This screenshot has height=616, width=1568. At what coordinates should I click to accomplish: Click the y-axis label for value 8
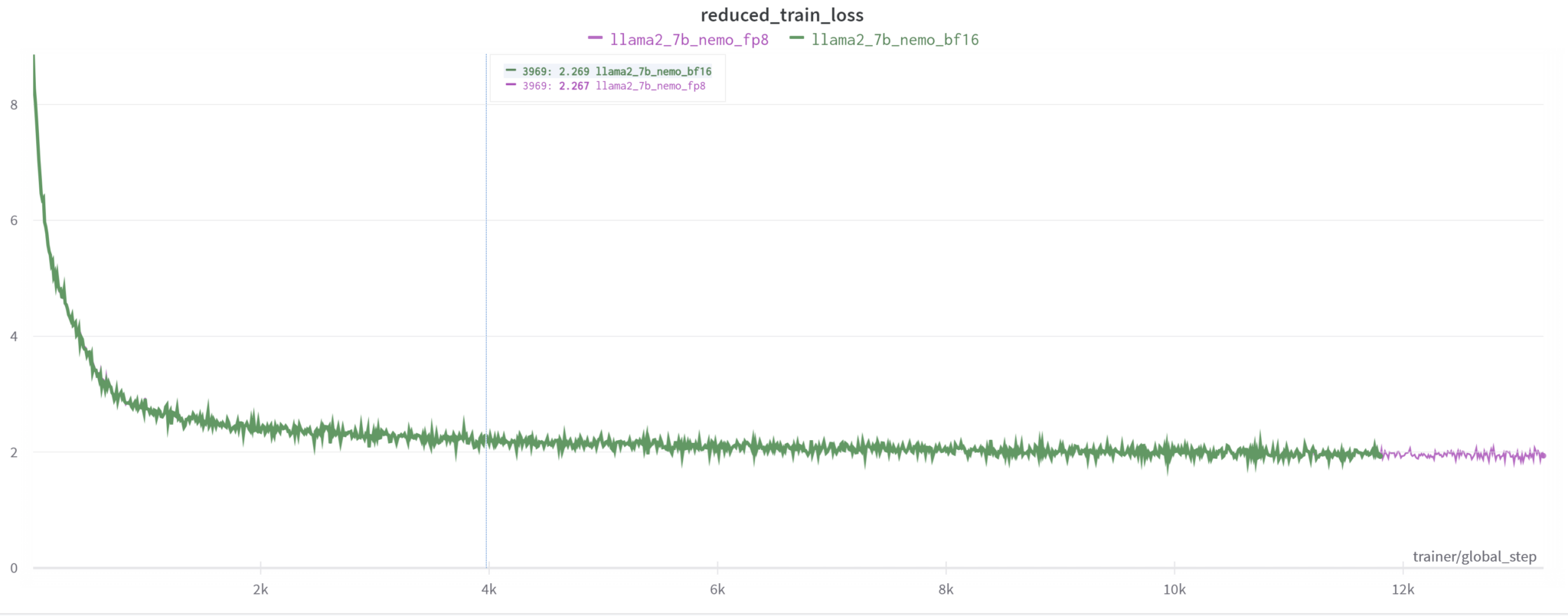pyautogui.click(x=14, y=105)
